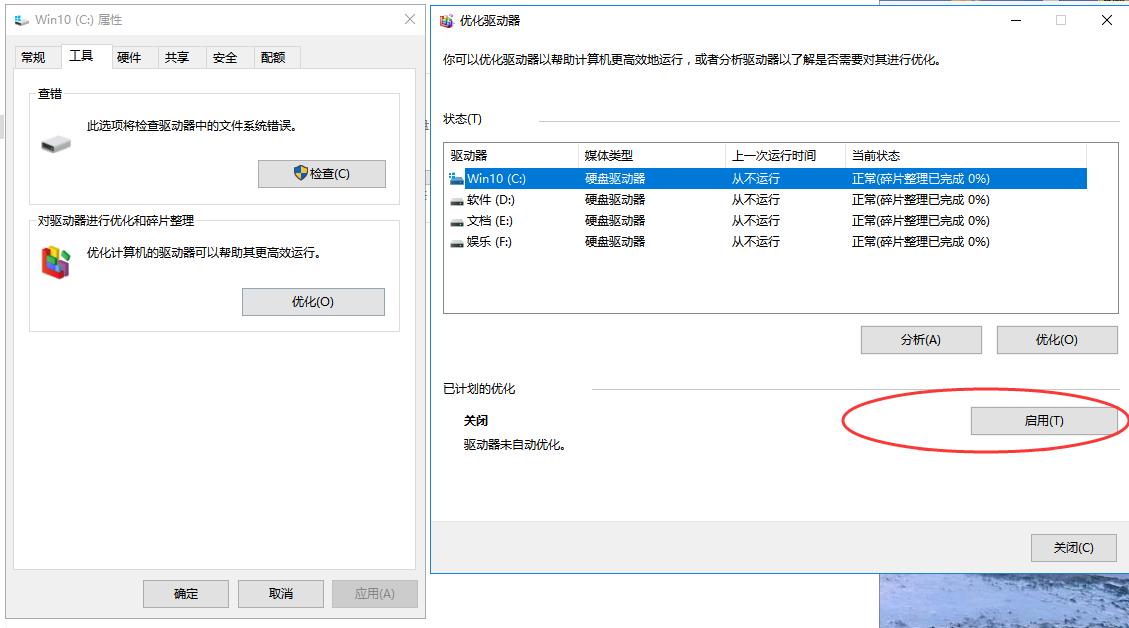Enable scheduled optimization with 启用(T)
The height and width of the screenshot is (628, 1129).
[x=1044, y=421]
